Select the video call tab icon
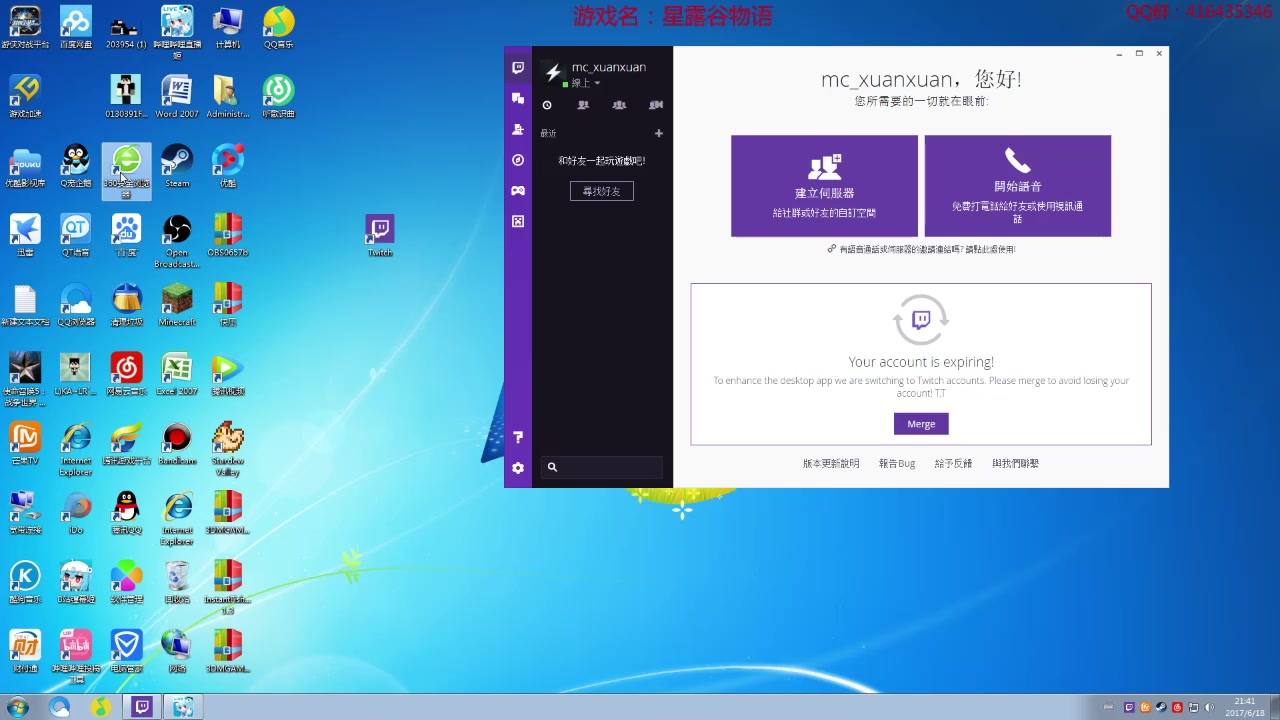 click(656, 105)
